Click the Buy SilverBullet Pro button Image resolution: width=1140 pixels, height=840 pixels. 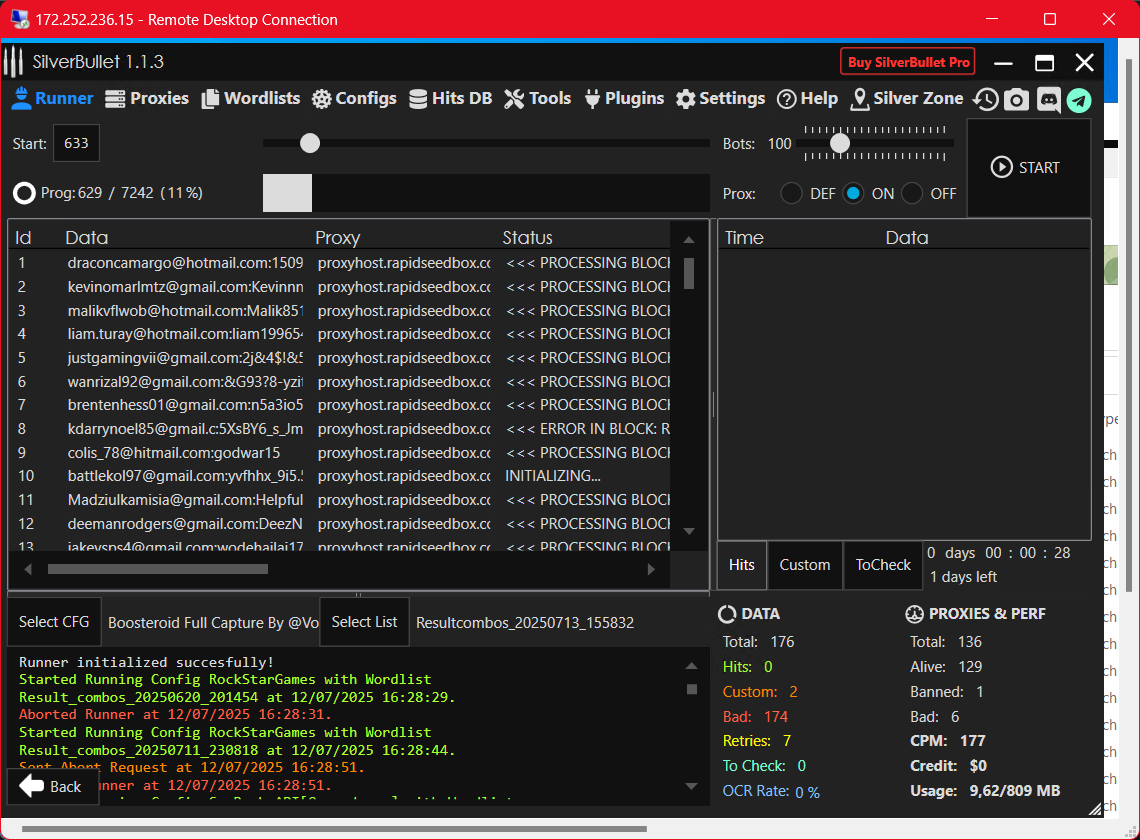[x=908, y=62]
